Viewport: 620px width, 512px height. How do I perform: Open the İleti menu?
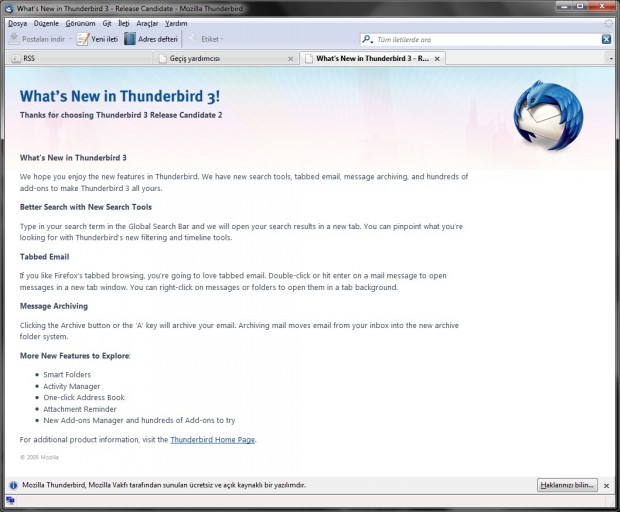[124, 23]
